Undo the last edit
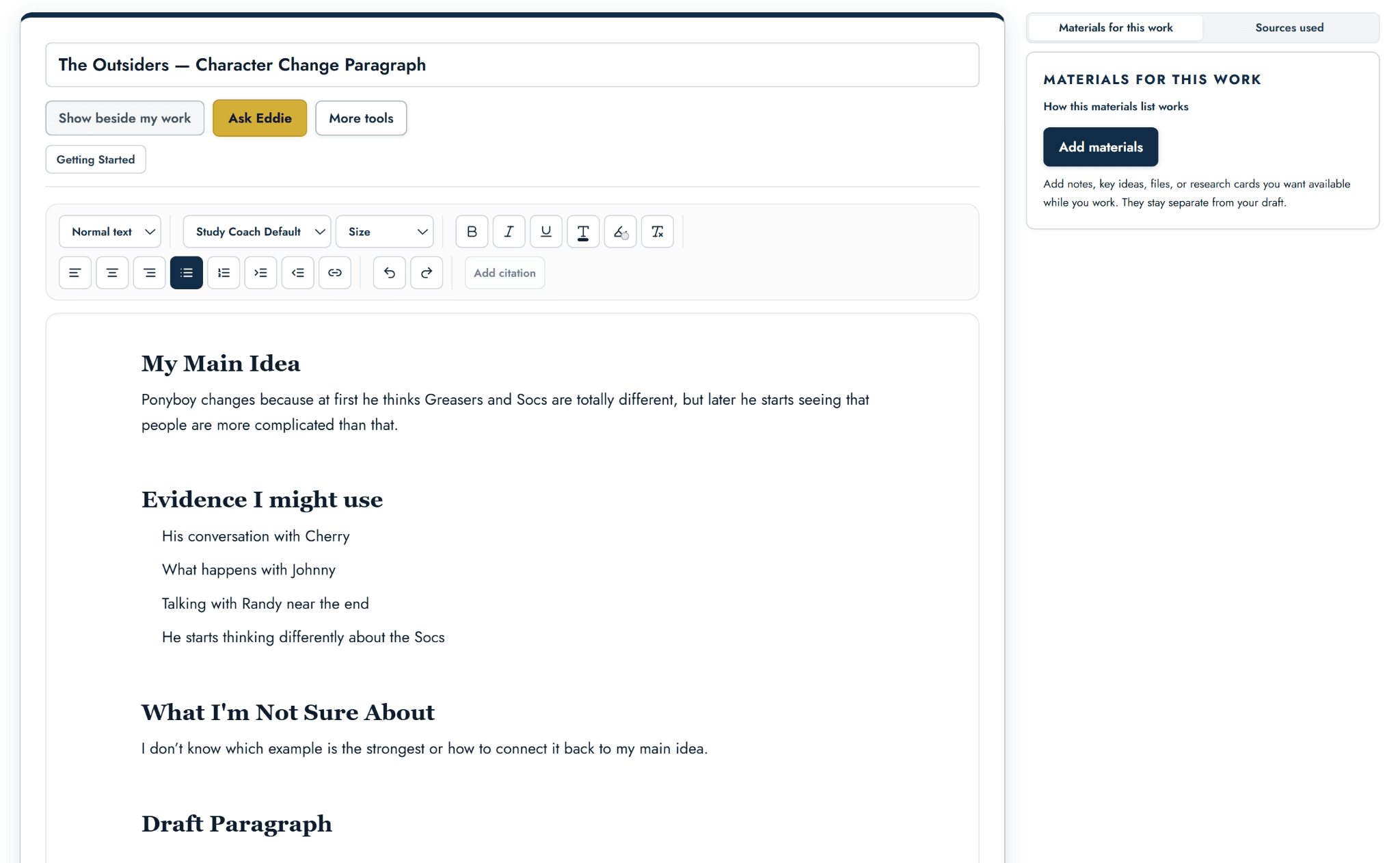This screenshot has height=863, width=1400. tap(390, 273)
